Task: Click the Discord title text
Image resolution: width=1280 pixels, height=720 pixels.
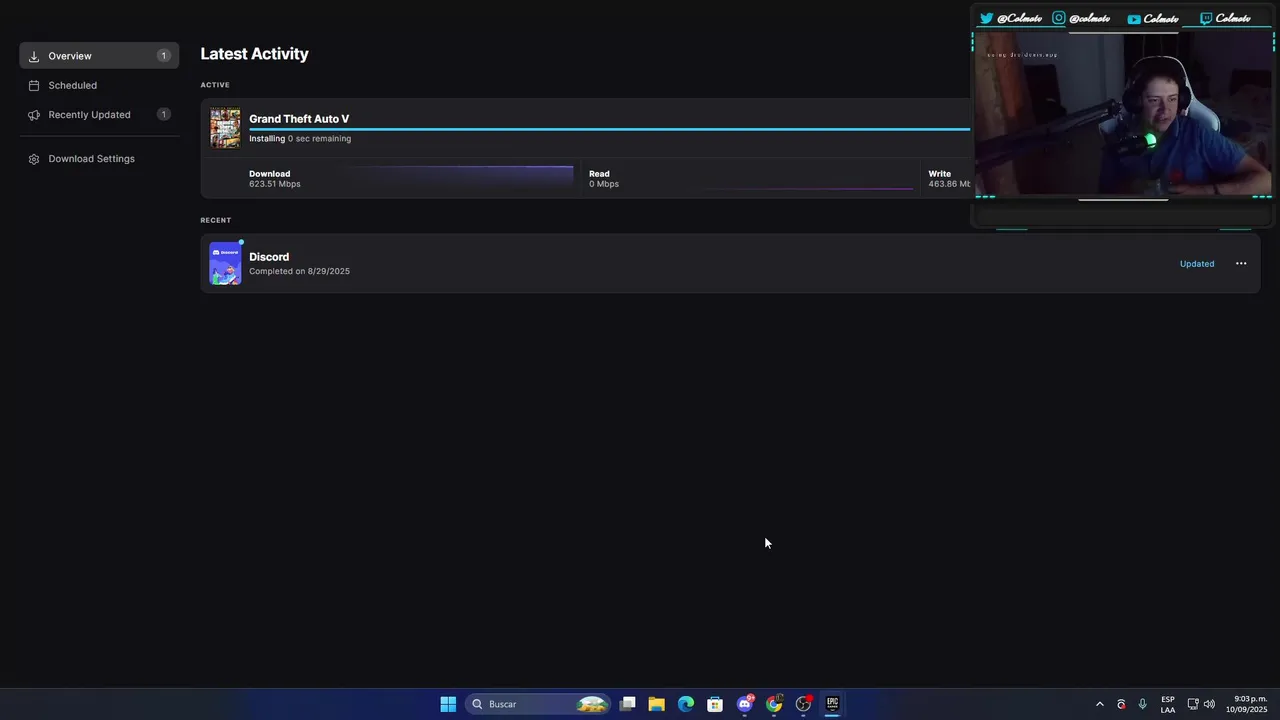Action: click(269, 257)
